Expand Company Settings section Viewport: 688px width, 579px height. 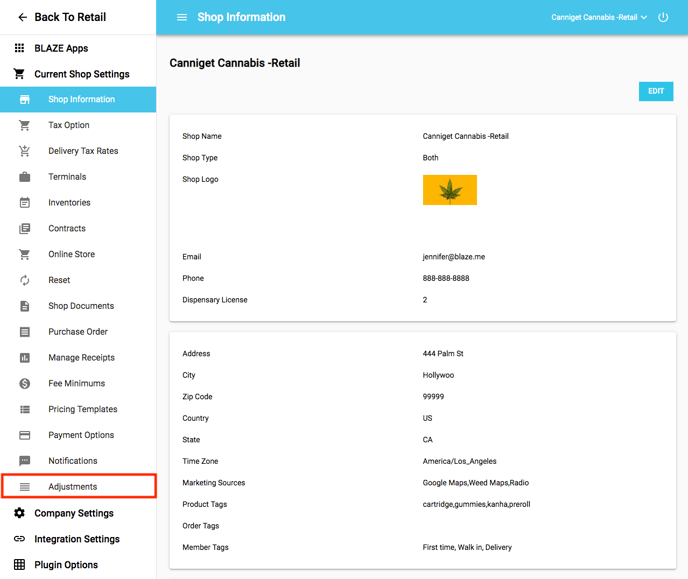(x=78, y=513)
